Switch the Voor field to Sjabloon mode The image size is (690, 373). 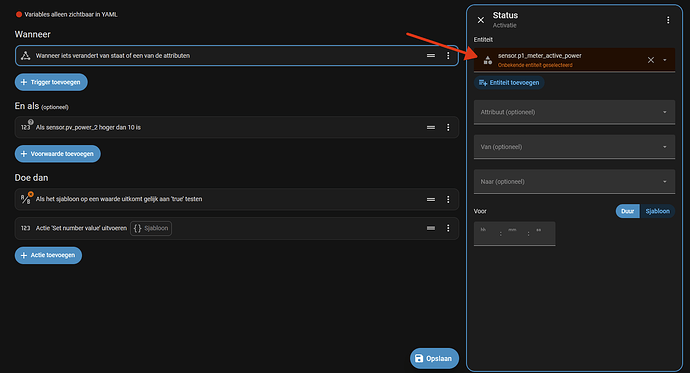(657, 211)
